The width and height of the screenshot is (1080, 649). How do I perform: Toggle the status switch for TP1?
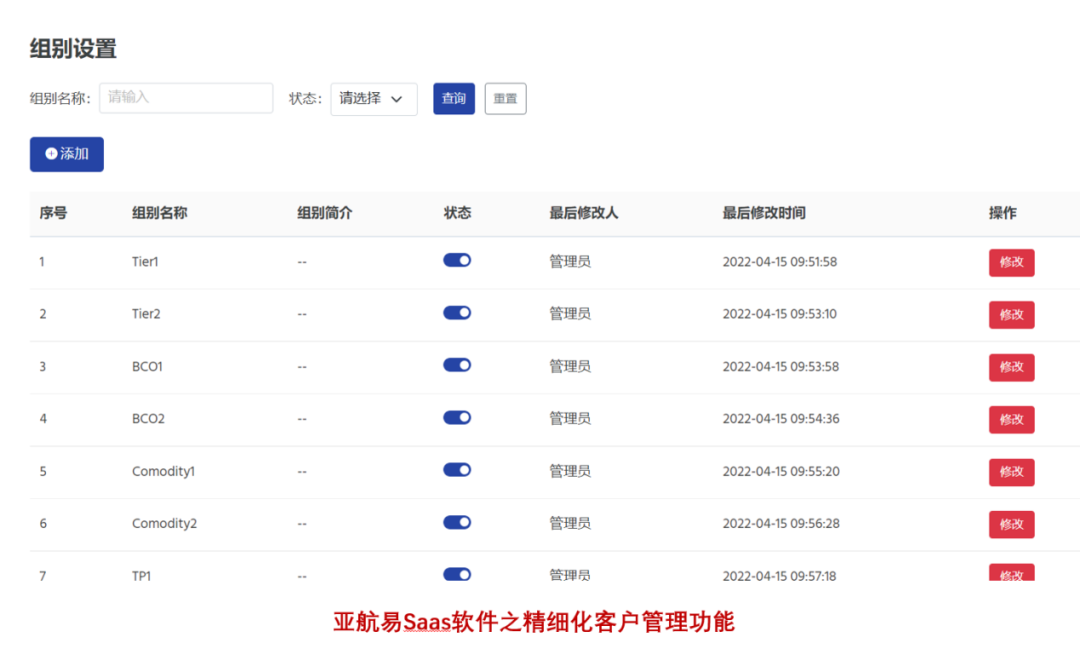pyautogui.click(x=456, y=574)
